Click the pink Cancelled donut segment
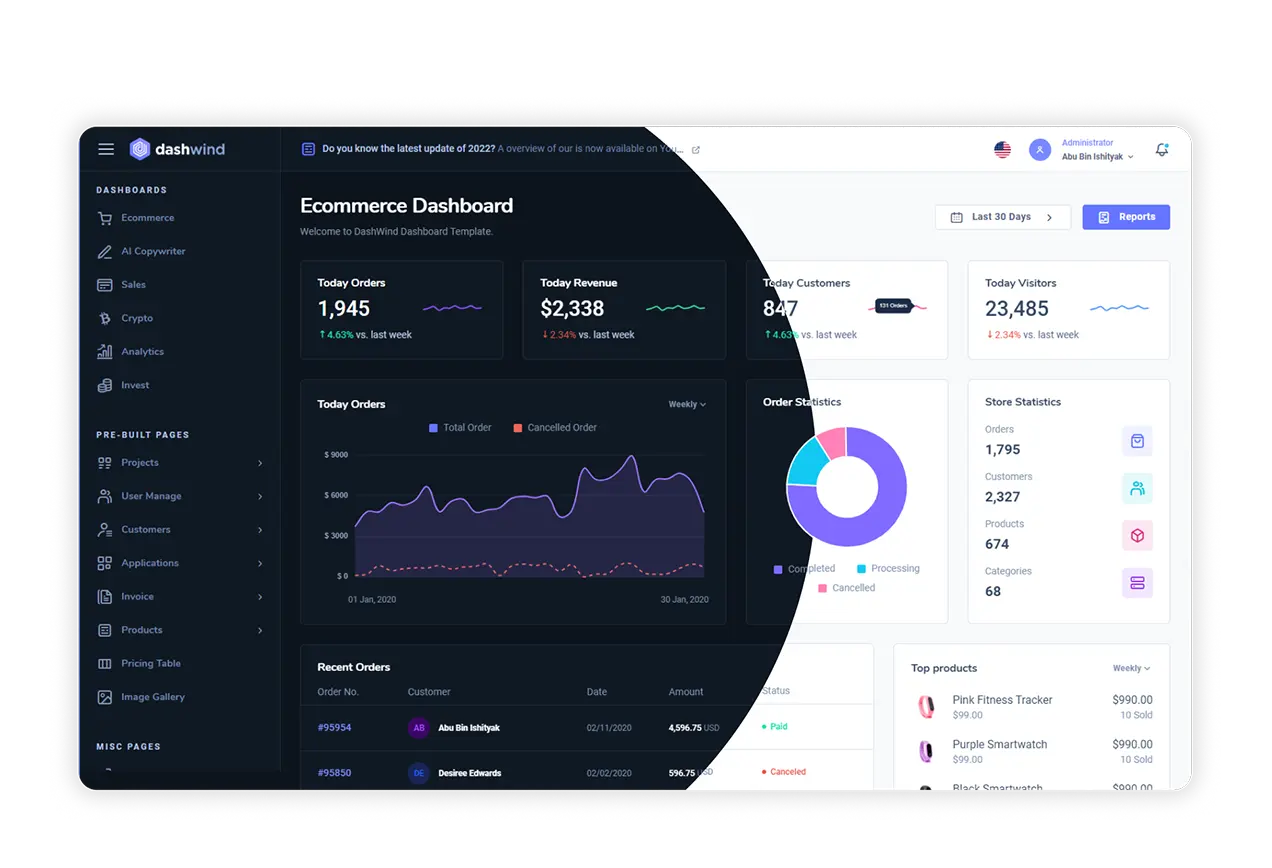 [x=833, y=441]
